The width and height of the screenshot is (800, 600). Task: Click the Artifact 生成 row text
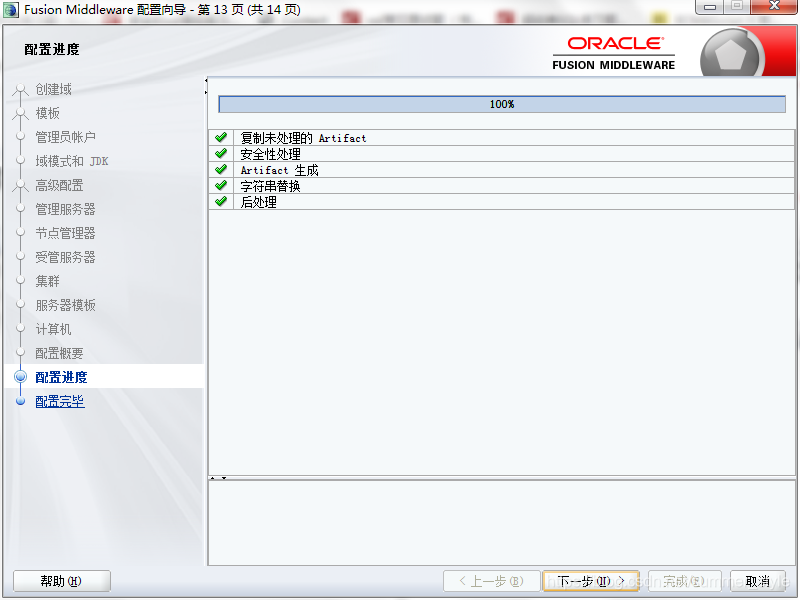tap(279, 170)
